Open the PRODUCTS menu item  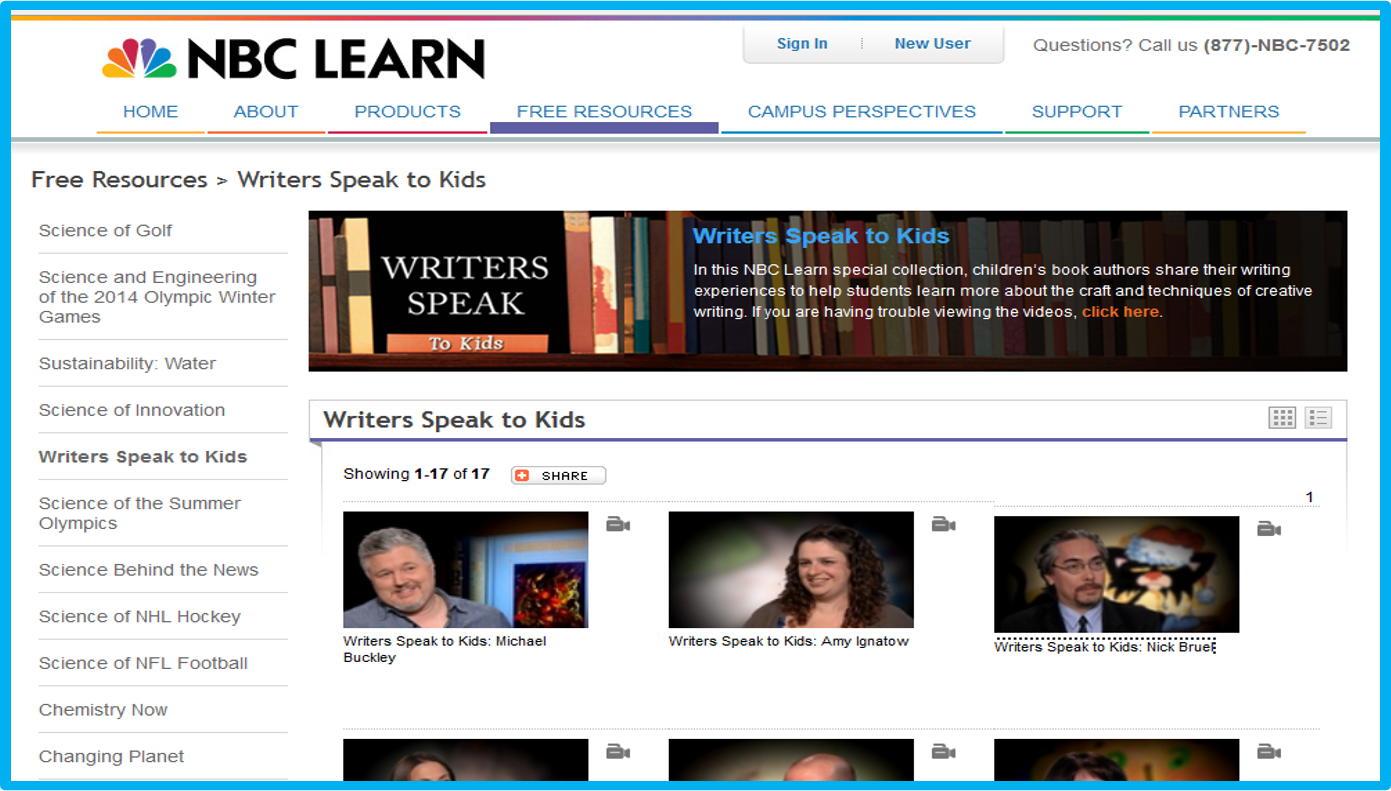coord(408,112)
